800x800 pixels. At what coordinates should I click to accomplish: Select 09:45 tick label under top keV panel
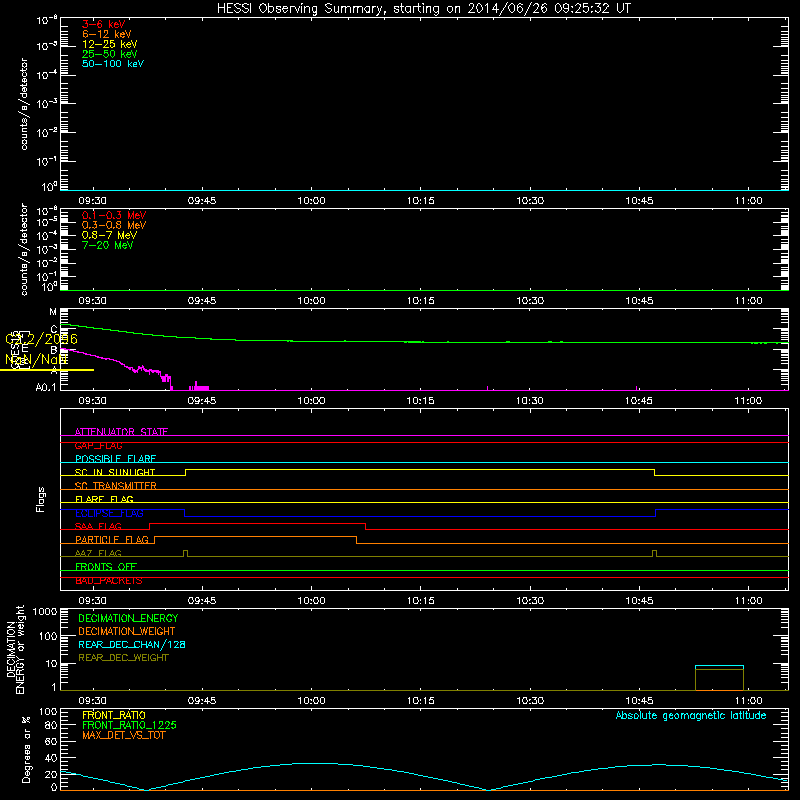[202, 201]
